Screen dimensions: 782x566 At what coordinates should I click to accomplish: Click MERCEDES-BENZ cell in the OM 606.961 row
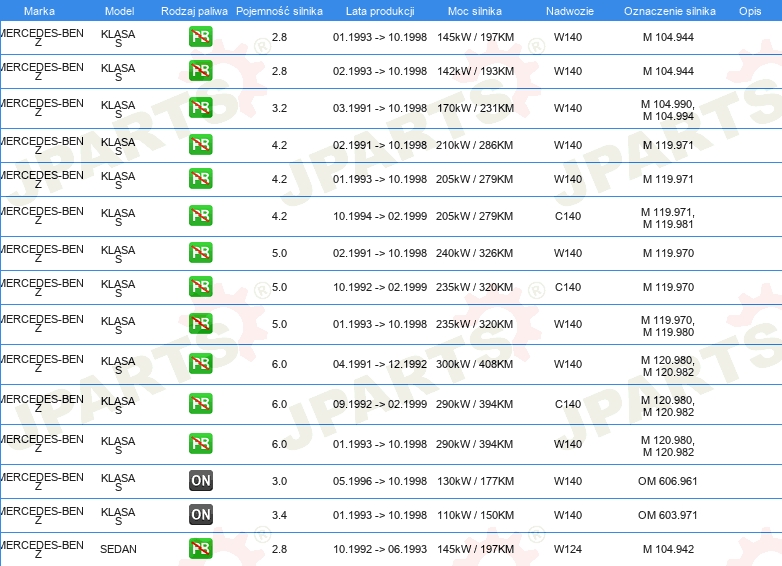click(42, 482)
